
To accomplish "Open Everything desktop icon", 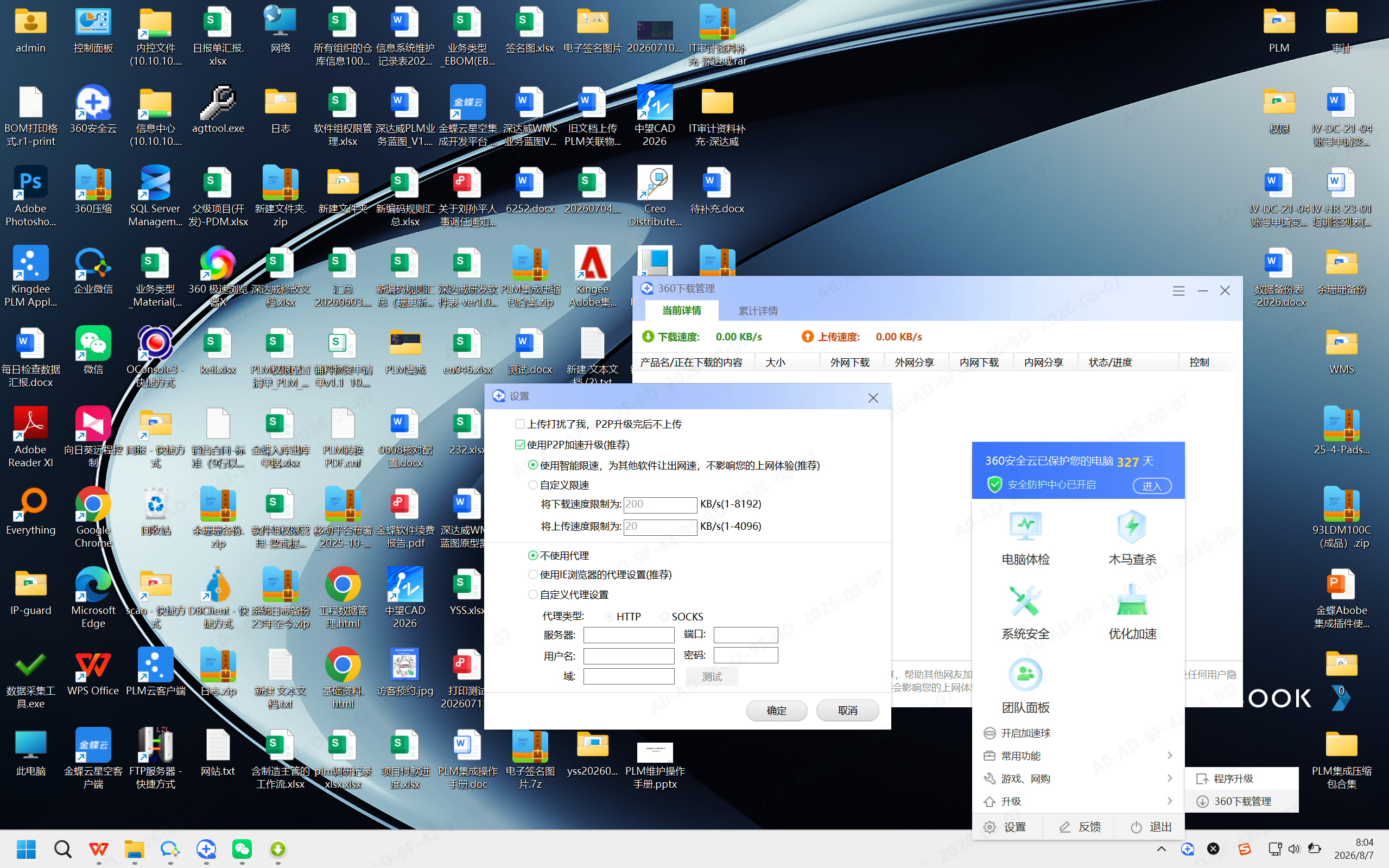I will click(x=31, y=511).
